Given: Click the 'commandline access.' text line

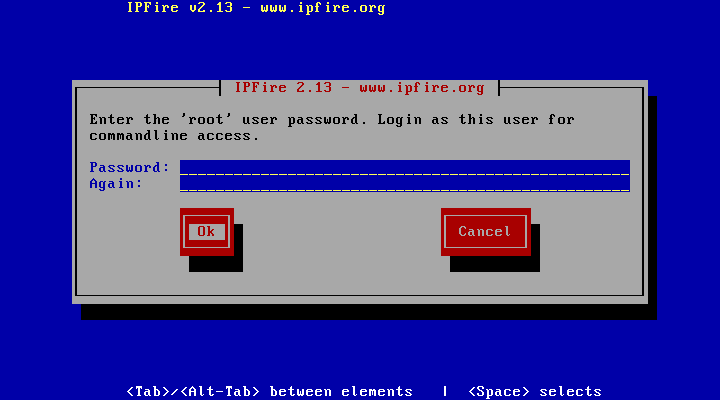Looking at the screenshot, I should (174, 135).
